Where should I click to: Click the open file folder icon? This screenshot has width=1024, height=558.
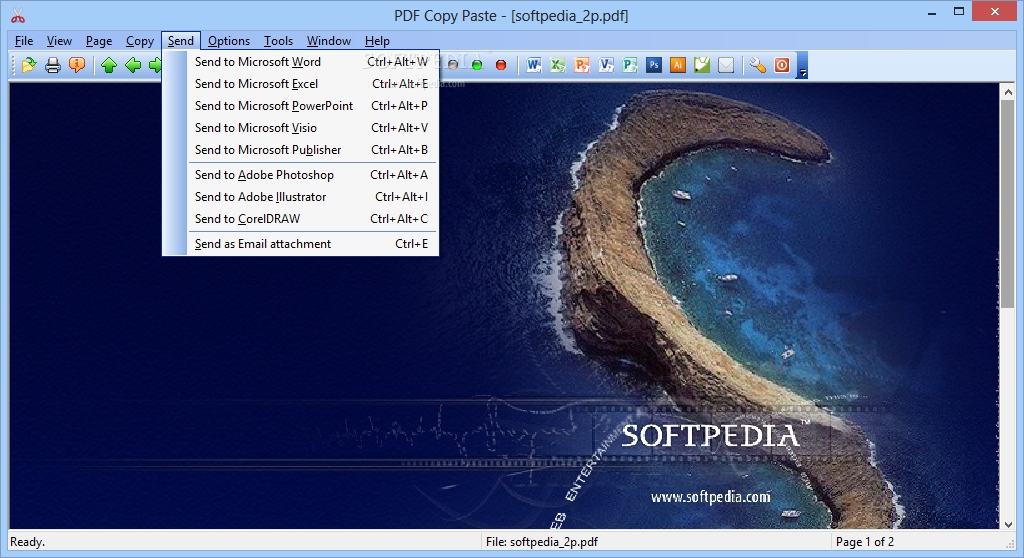pos(29,65)
